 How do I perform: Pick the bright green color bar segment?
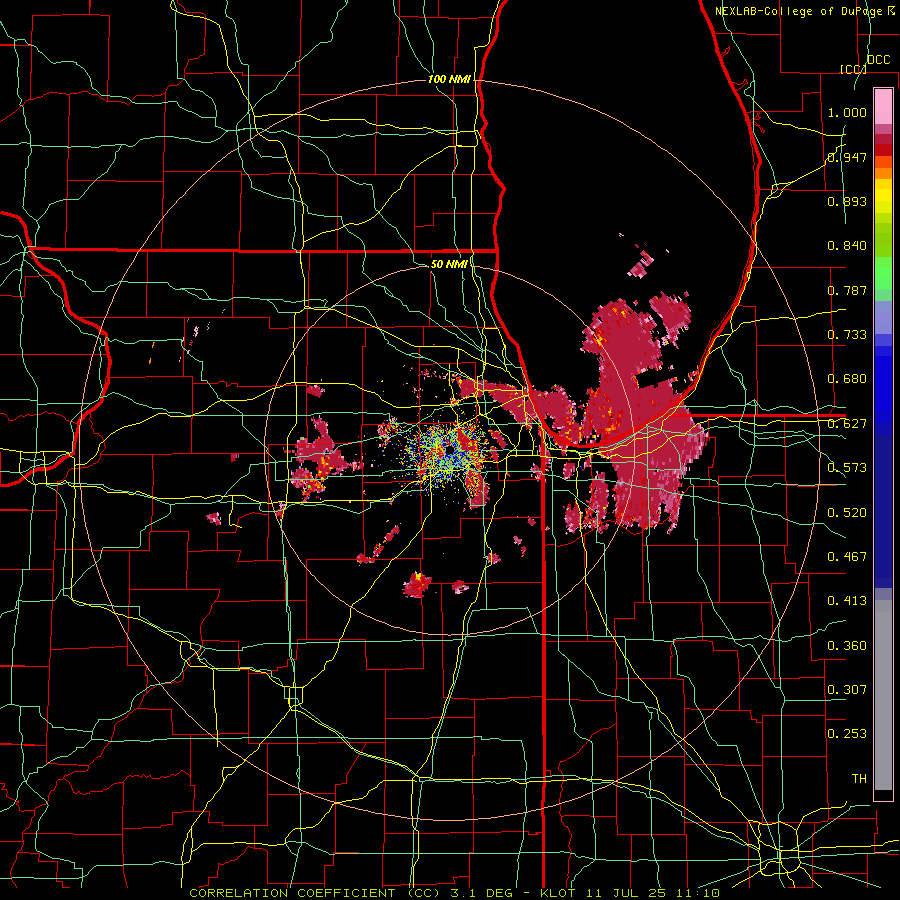coord(883,273)
